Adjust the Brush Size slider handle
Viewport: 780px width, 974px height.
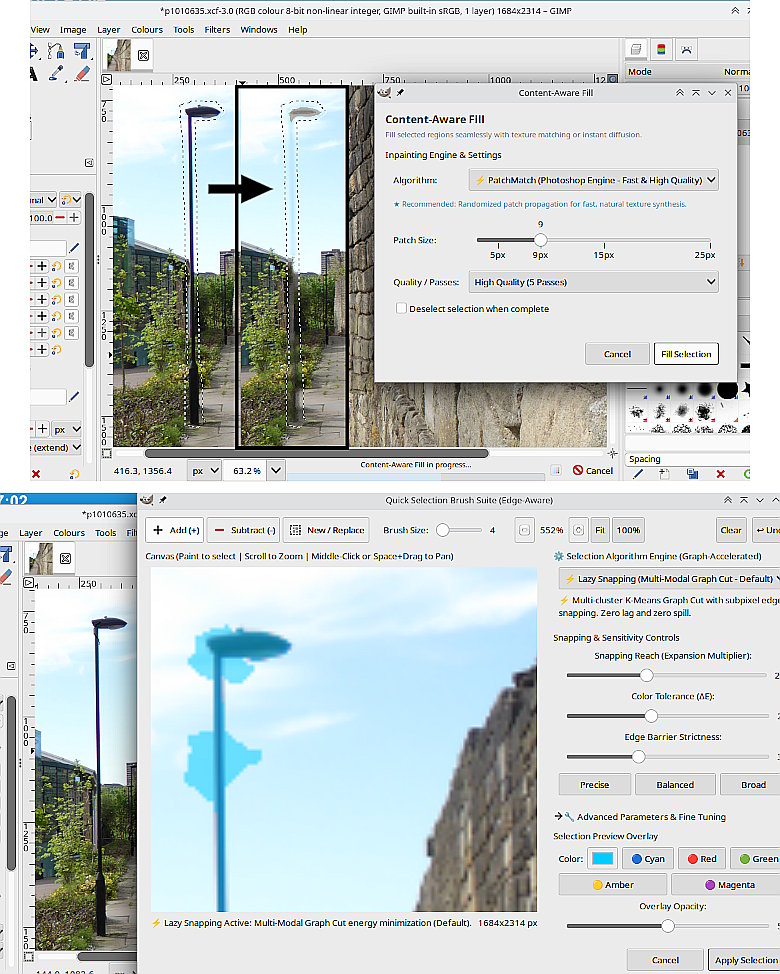pyautogui.click(x=443, y=530)
